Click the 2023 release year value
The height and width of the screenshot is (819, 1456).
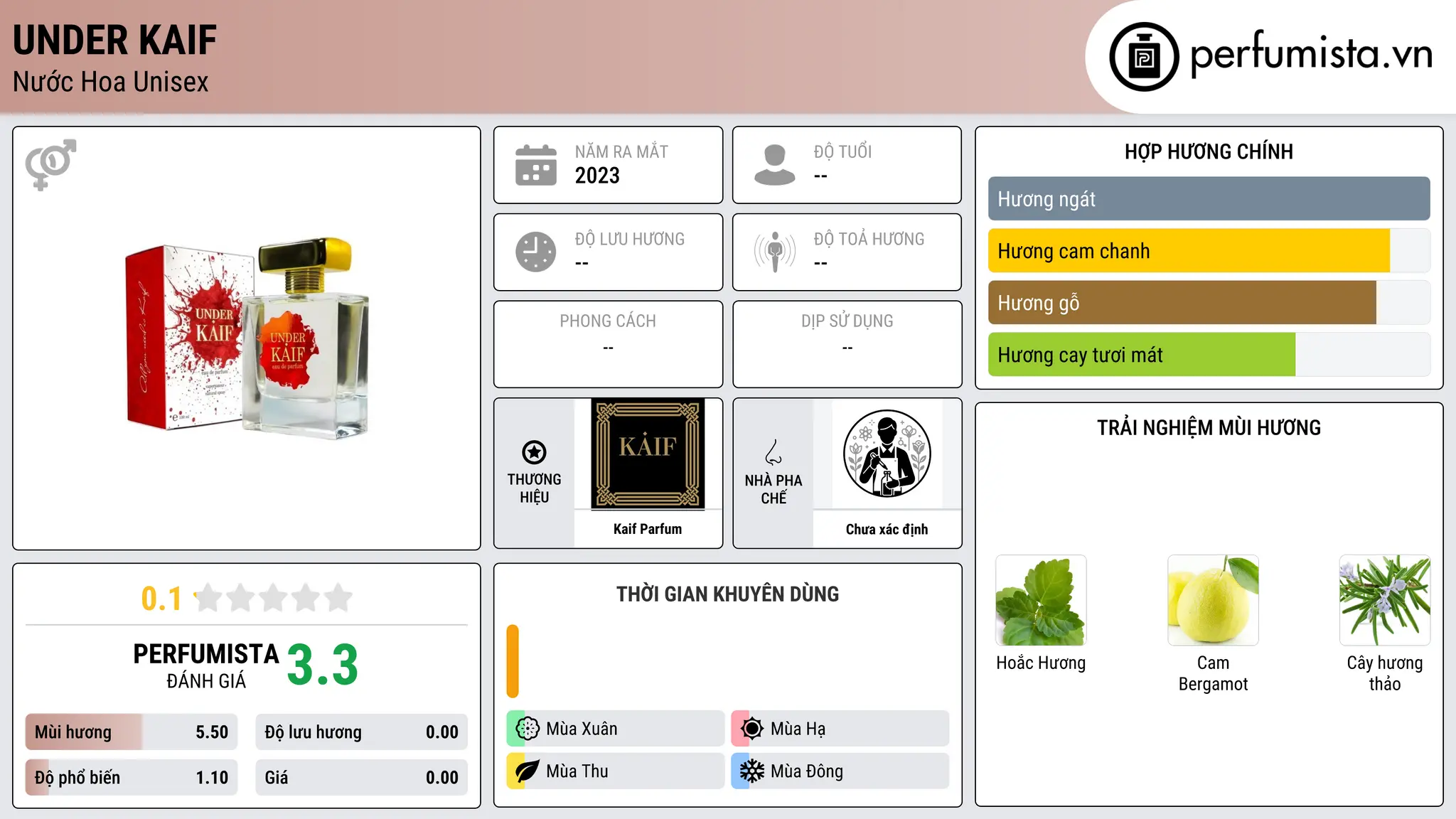click(x=597, y=176)
